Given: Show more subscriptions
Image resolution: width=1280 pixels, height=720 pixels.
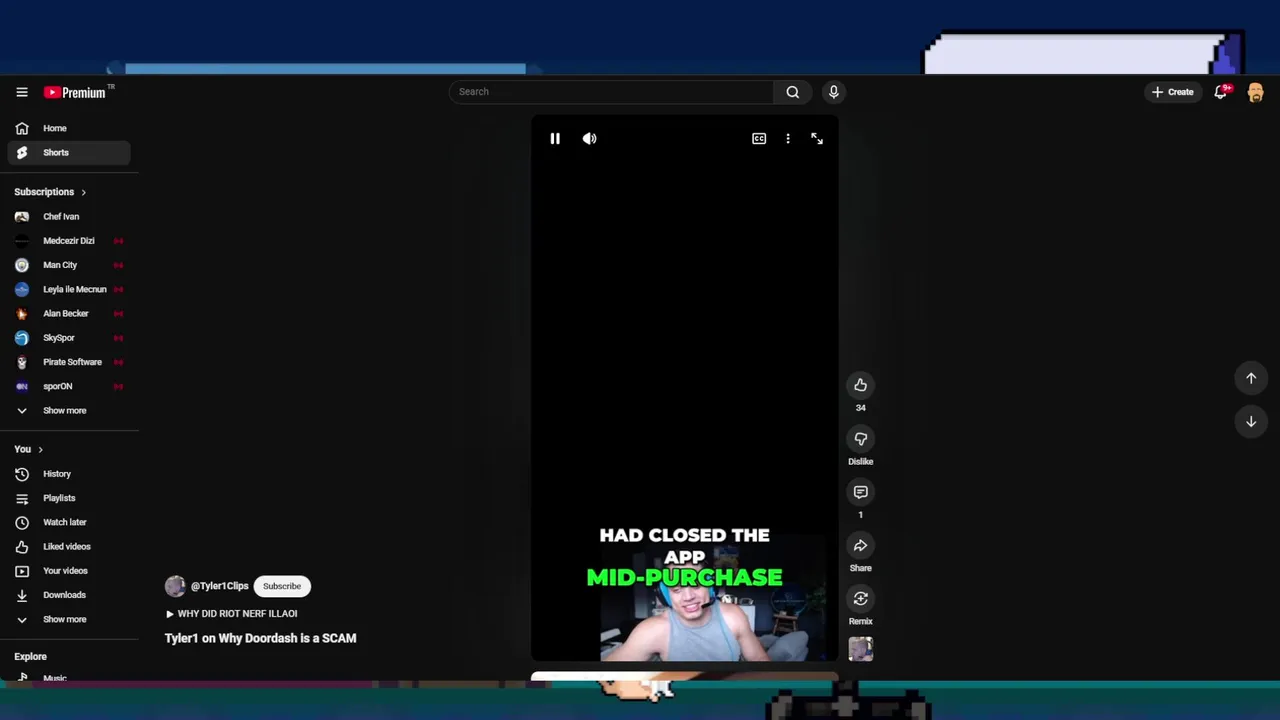Looking at the screenshot, I should [x=69, y=410].
